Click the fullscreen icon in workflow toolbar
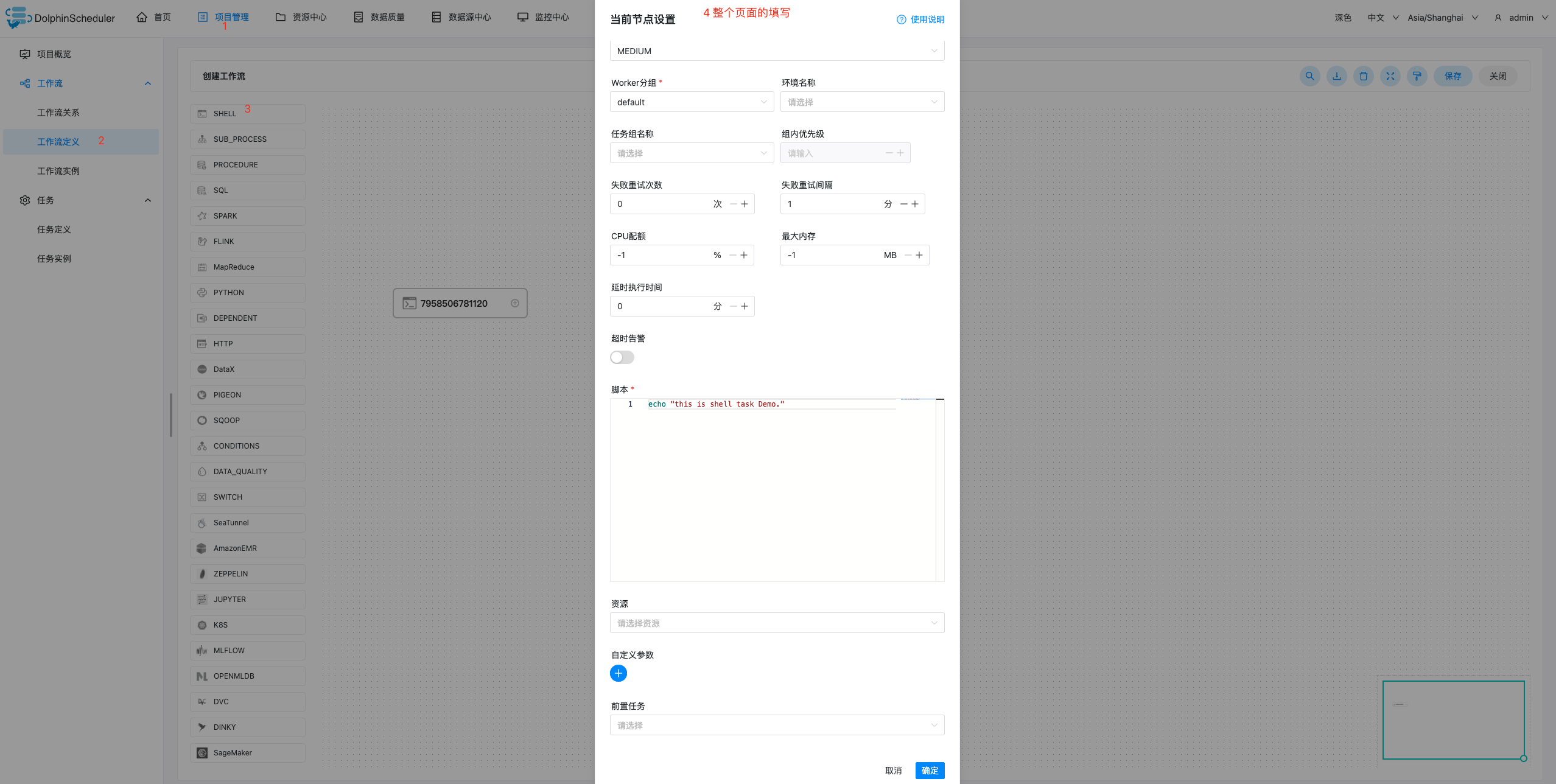 coord(1390,76)
